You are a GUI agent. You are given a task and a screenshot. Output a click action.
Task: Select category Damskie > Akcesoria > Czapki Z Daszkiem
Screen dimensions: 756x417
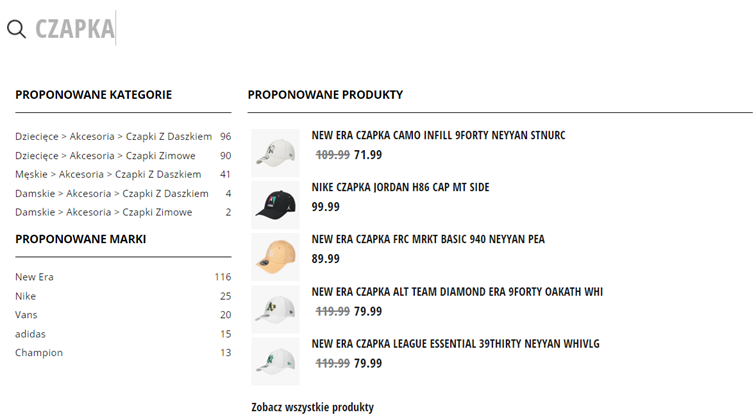pos(123,193)
